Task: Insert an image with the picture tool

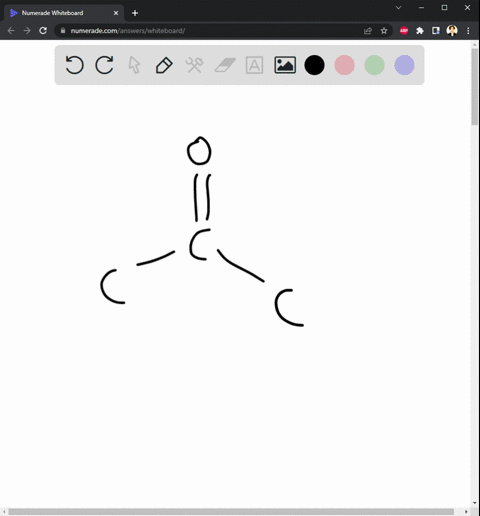Action: pos(285,65)
